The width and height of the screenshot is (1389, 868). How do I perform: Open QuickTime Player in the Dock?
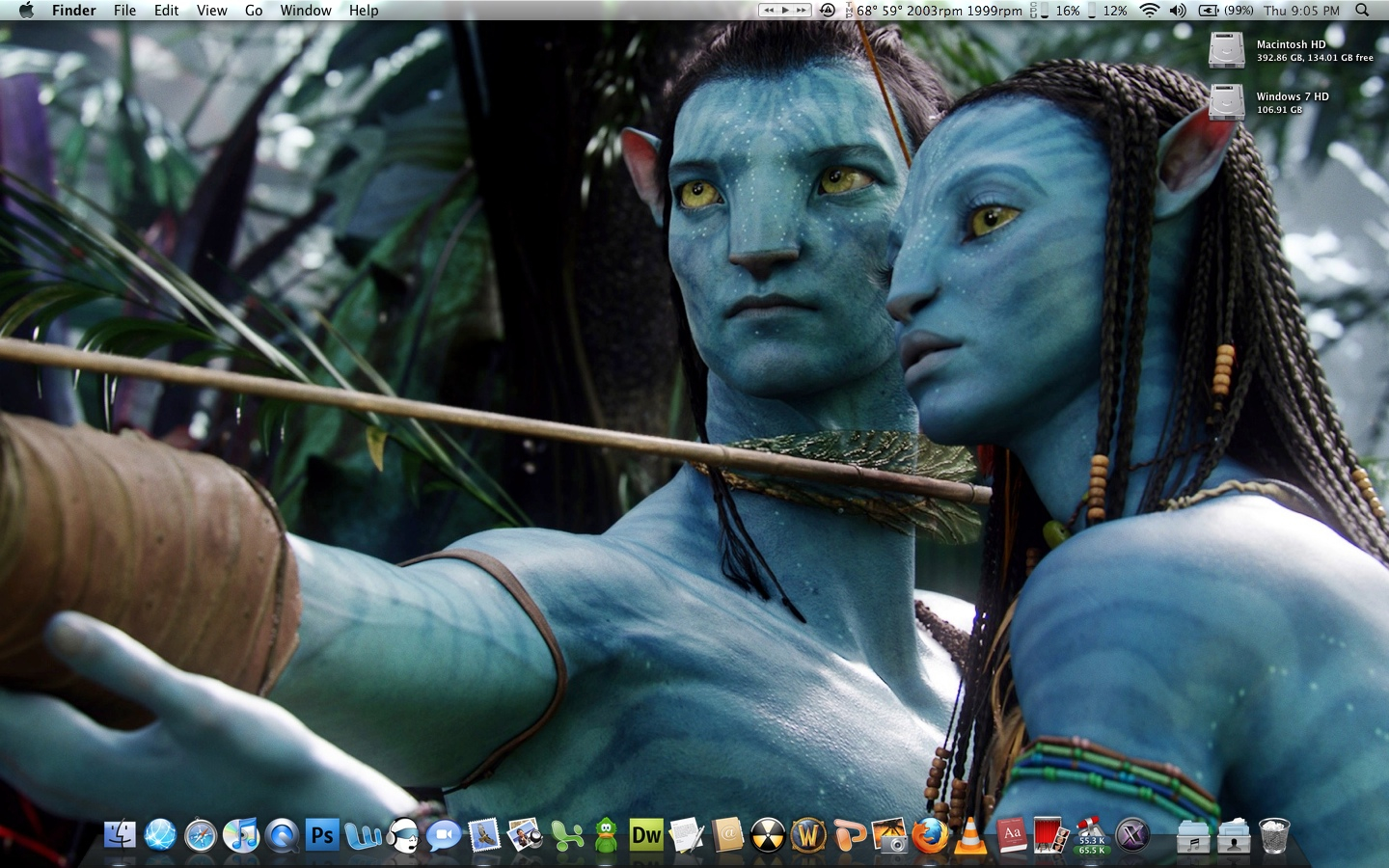pos(282,834)
